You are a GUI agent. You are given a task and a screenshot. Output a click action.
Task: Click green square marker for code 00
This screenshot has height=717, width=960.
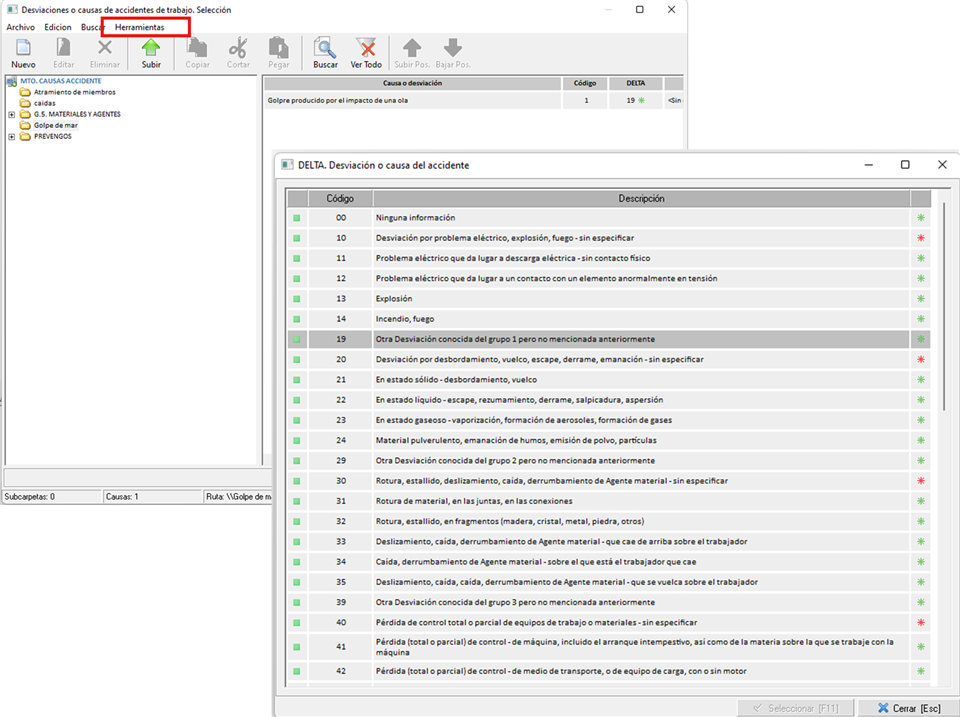[x=296, y=218]
